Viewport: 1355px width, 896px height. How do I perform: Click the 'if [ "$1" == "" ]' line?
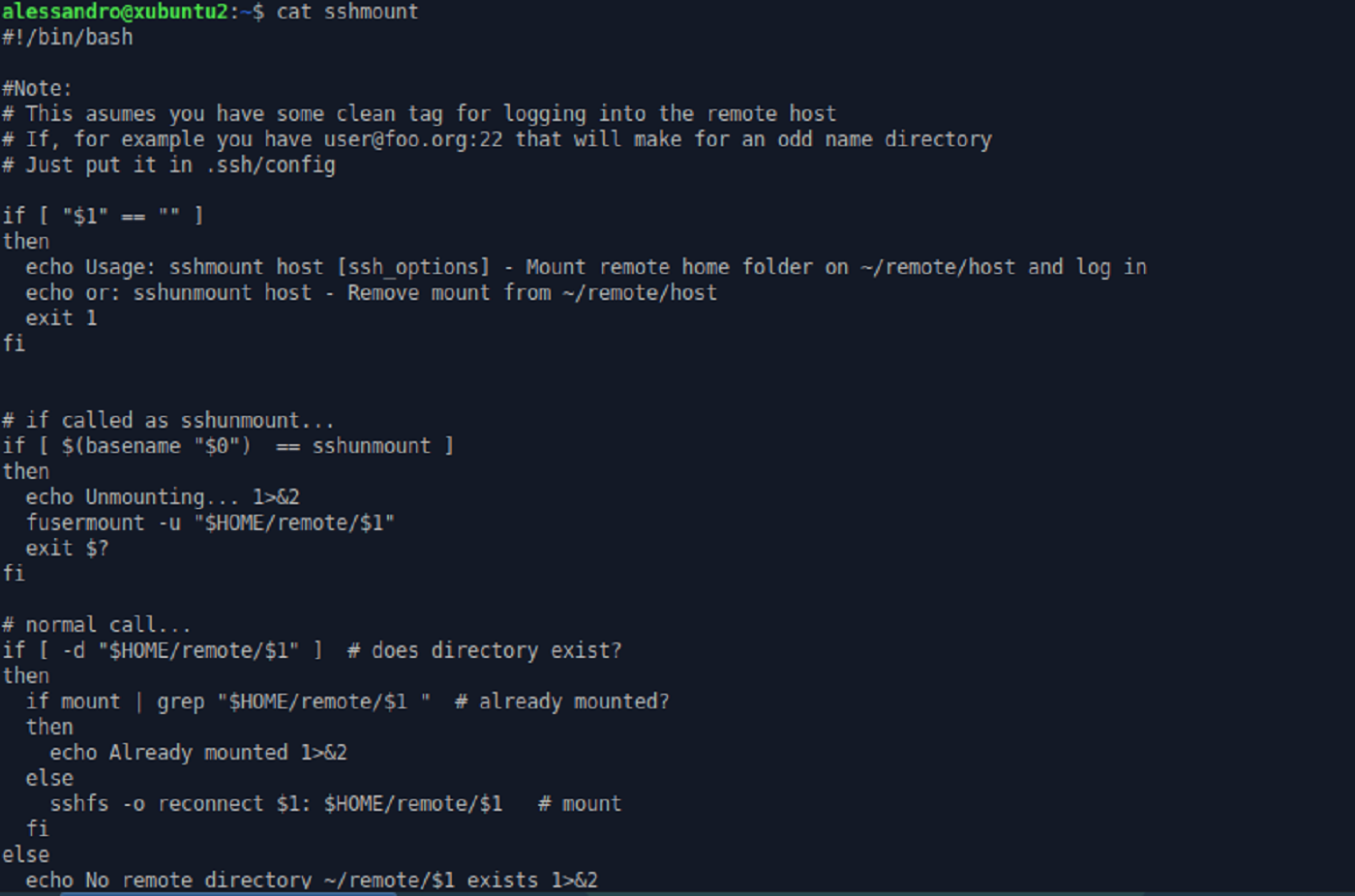[x=103, y=216]
